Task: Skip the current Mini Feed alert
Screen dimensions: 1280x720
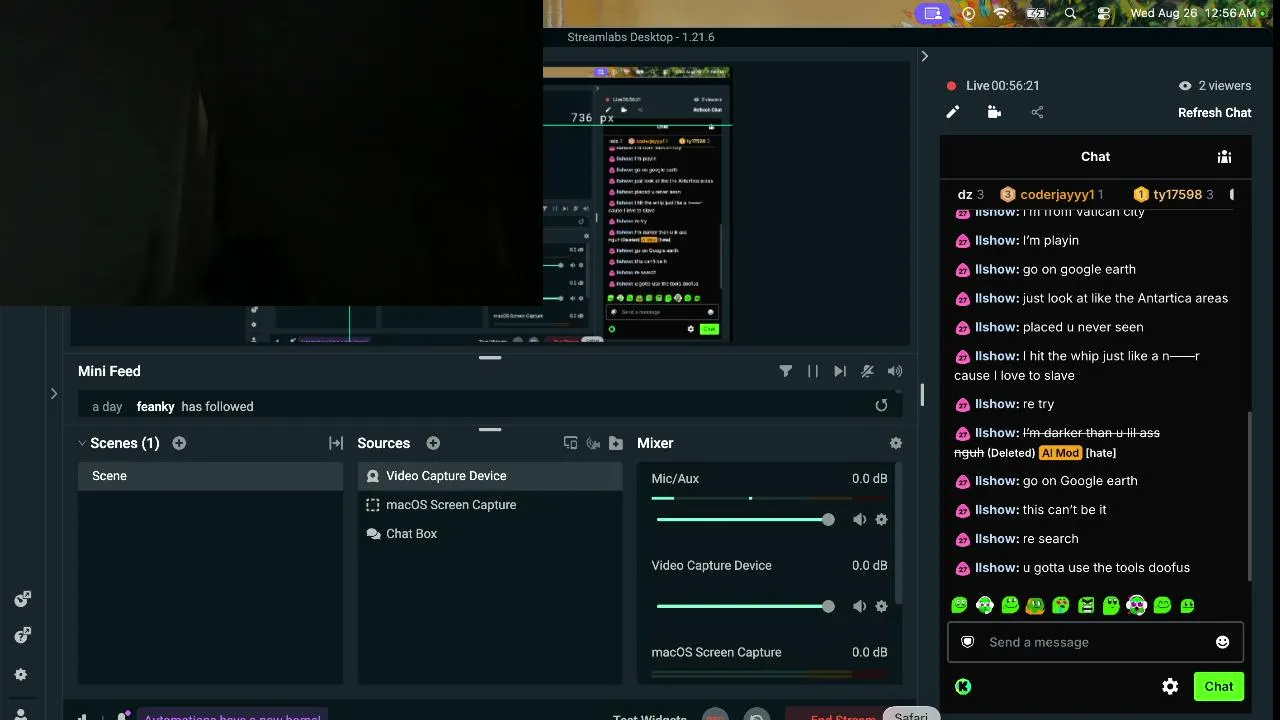Action: click(x=840, y=371)
